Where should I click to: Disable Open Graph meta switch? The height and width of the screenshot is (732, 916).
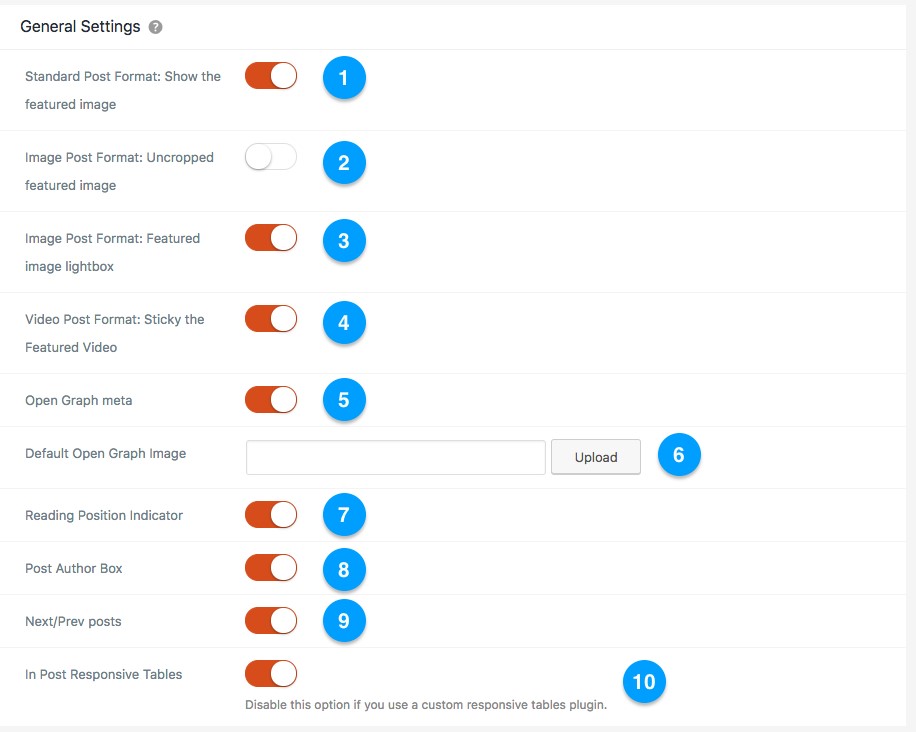coord(271,400)
